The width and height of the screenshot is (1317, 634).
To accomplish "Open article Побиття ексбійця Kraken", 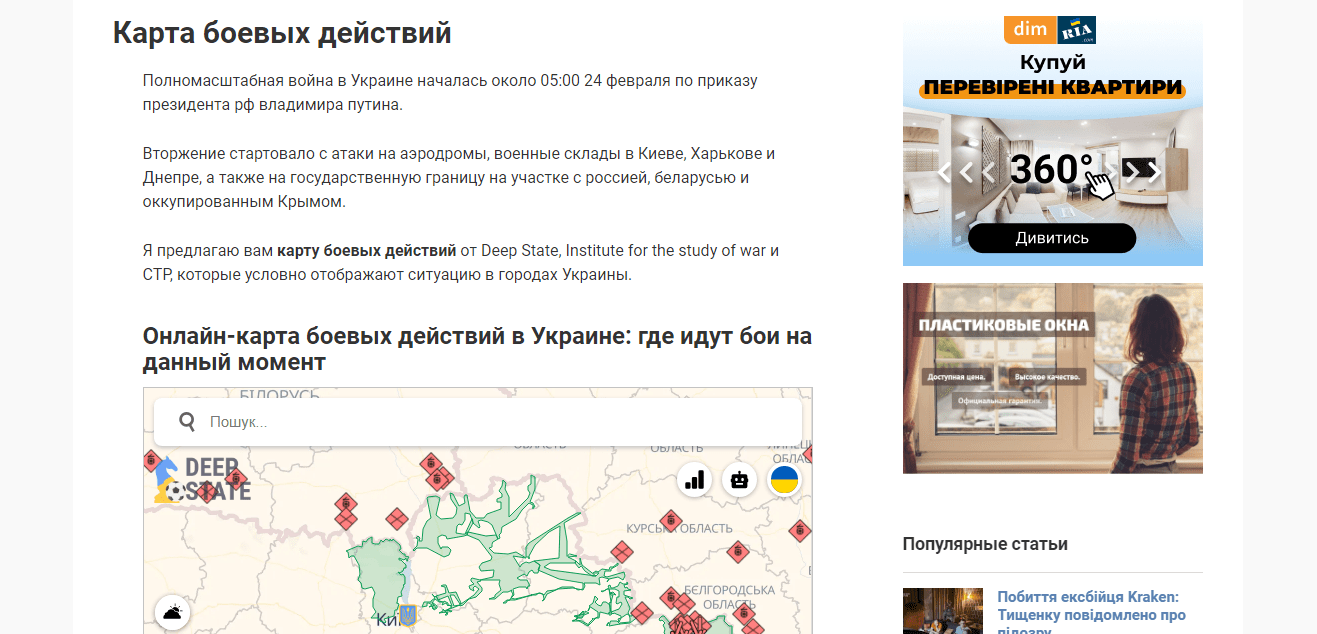I will [1091, 613].
